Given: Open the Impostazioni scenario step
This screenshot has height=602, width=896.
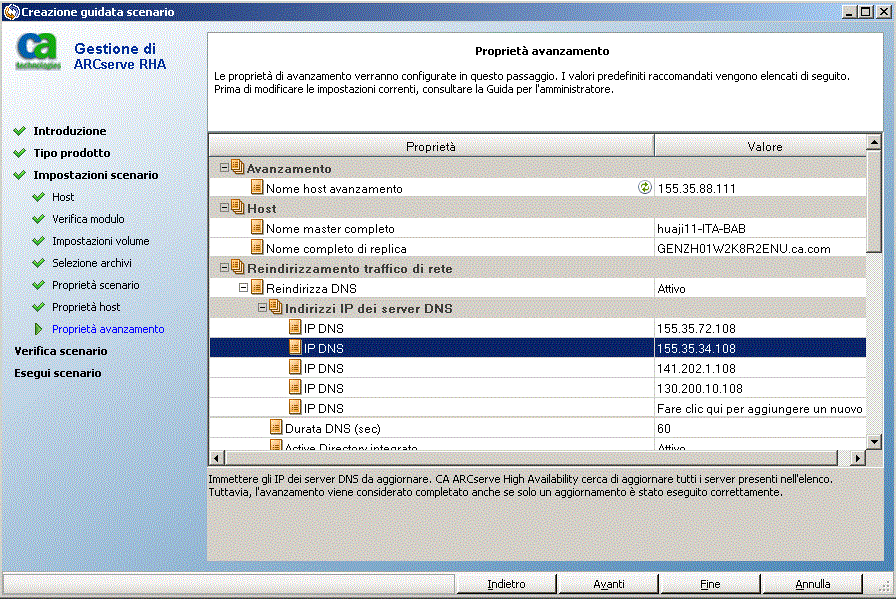Looking at the screenshot, I should click(x=95, y=175).
